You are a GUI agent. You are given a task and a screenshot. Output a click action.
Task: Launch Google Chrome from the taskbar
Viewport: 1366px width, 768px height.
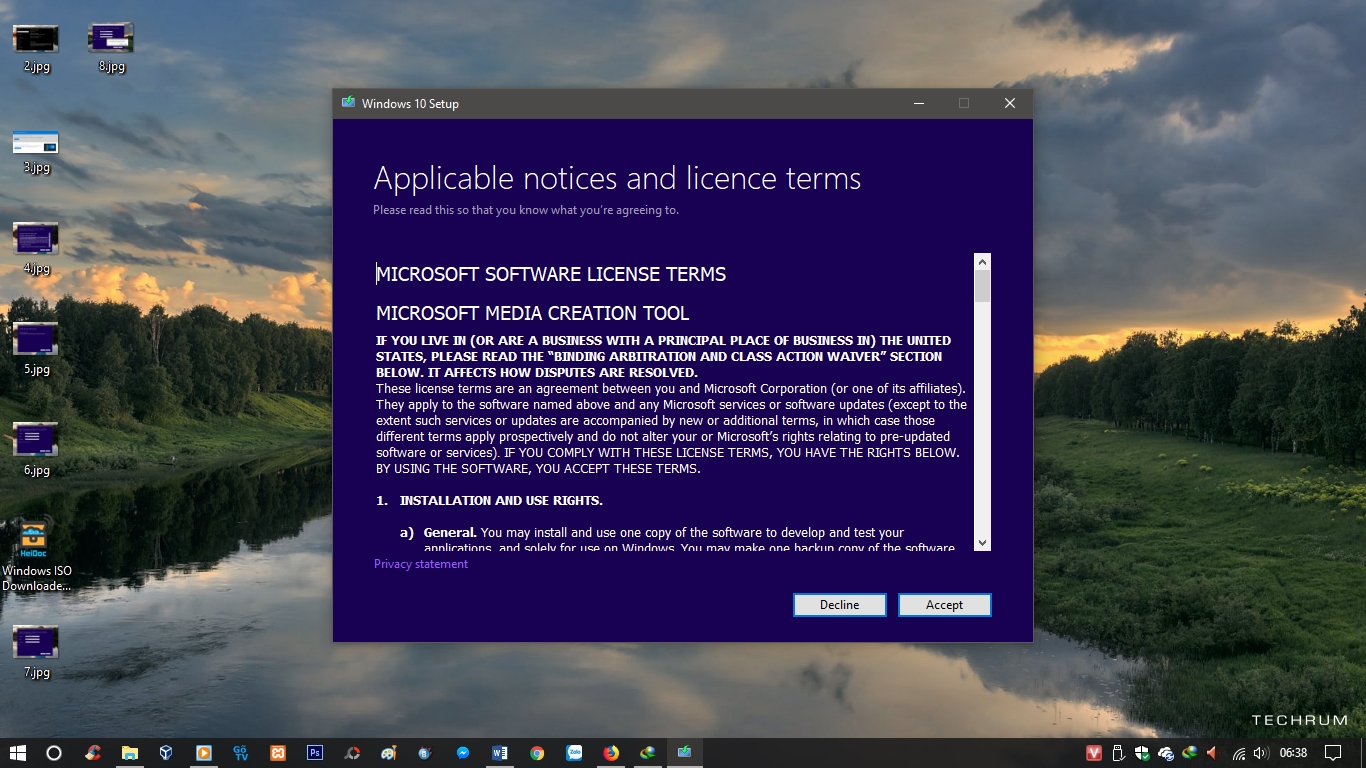coord(537,753)
